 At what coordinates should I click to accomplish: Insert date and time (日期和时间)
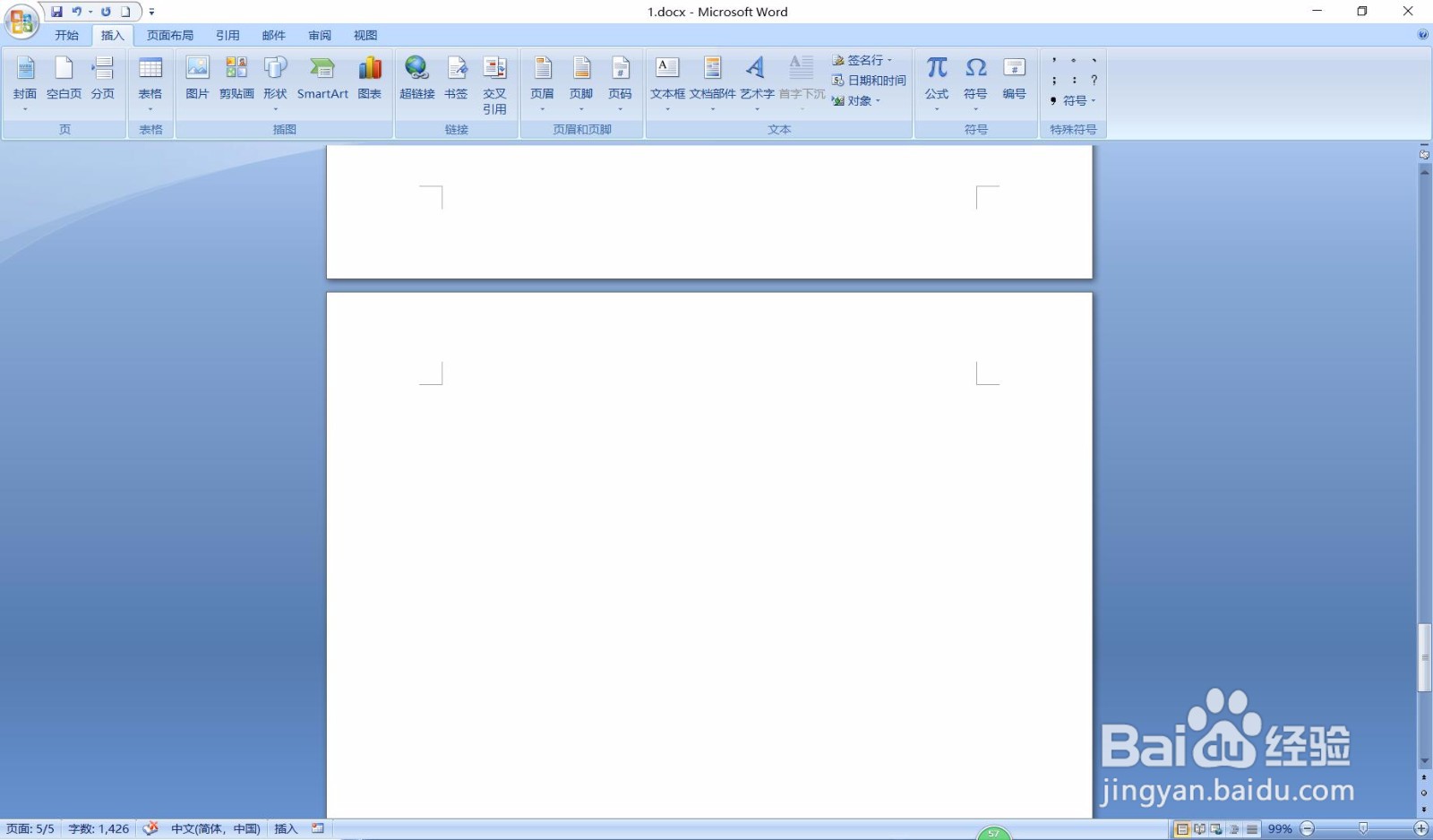point(869,80)
